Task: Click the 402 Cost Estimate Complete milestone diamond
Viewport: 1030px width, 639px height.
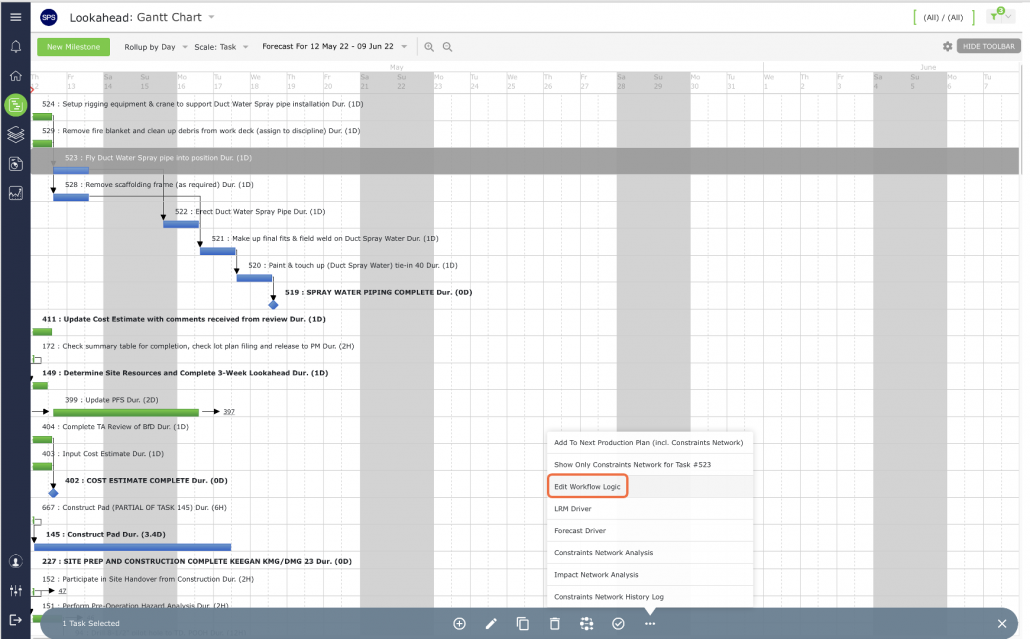Action: coord(53,493)
